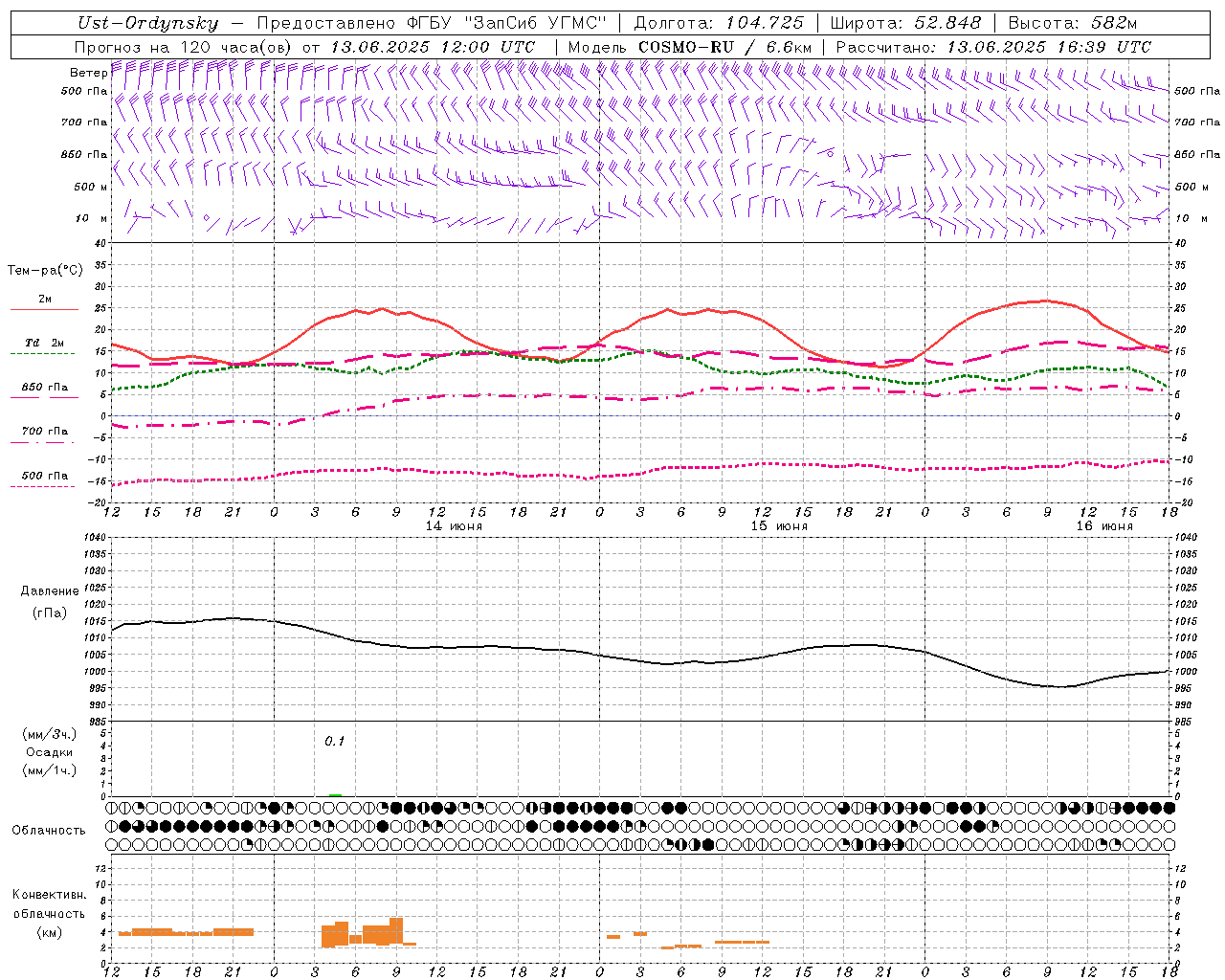This screenshot has height=980, width=1225.
Task: Click 'Рассчитано: 13.06.2025 16:39 UTC' text
Action: (x=993, y=47)
